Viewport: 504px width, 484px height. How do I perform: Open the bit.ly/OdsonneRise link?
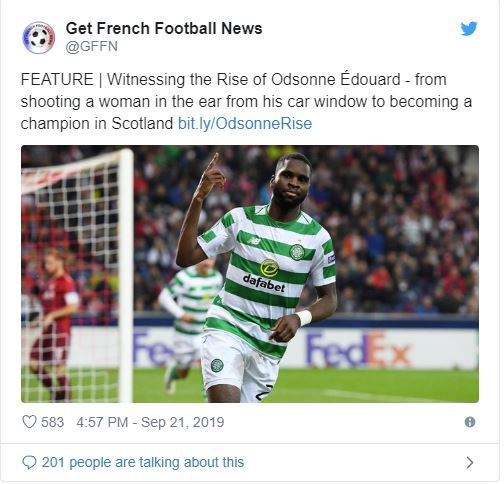coord(245,123)
